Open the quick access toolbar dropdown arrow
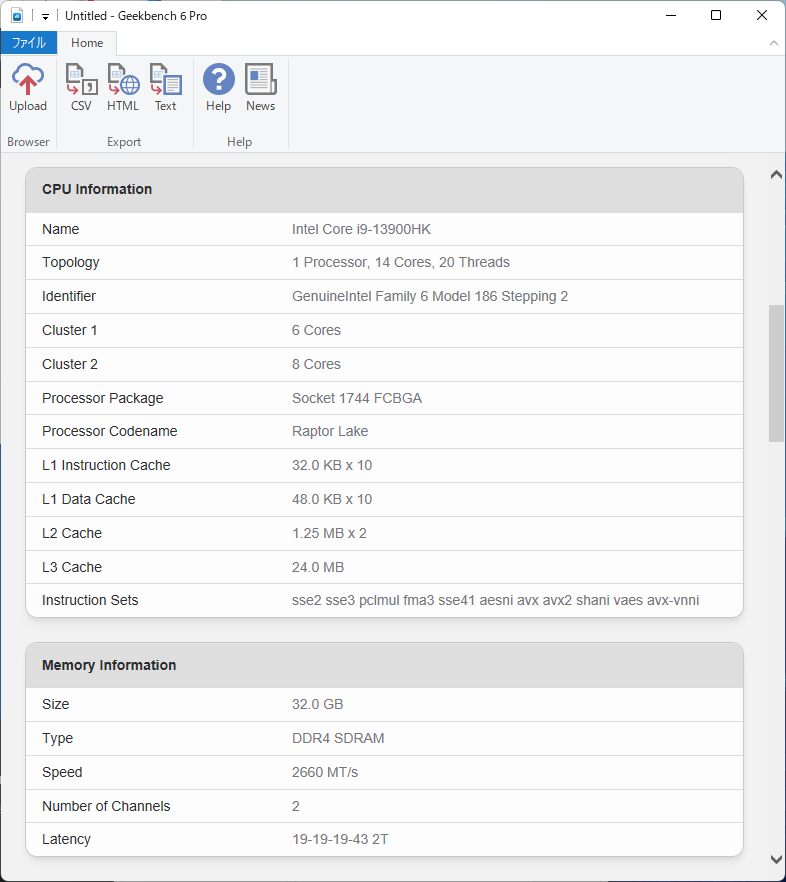Screen dimensions: 786x882 [x=46, y=17]
